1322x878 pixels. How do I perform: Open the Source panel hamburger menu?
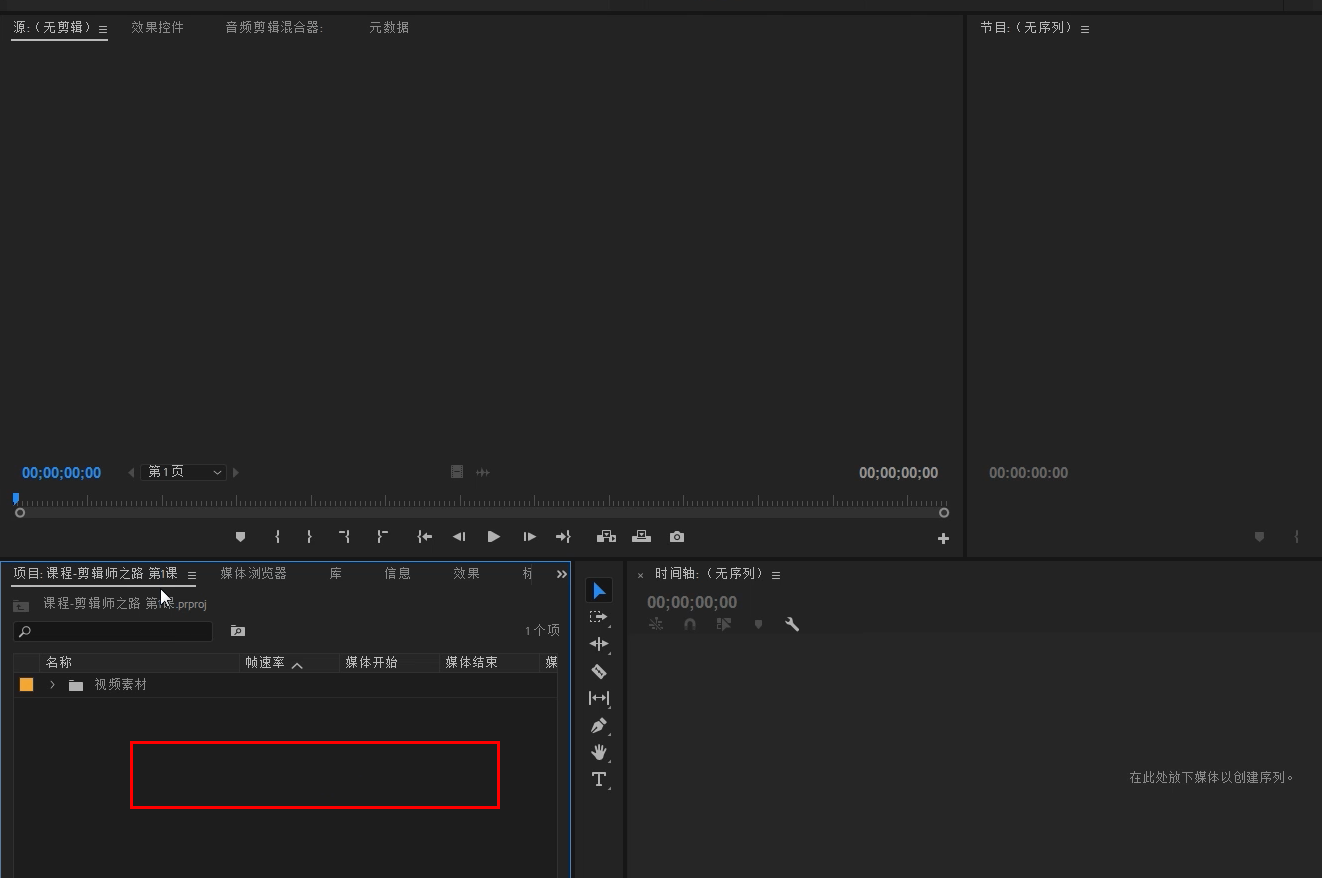coord(103,29)
